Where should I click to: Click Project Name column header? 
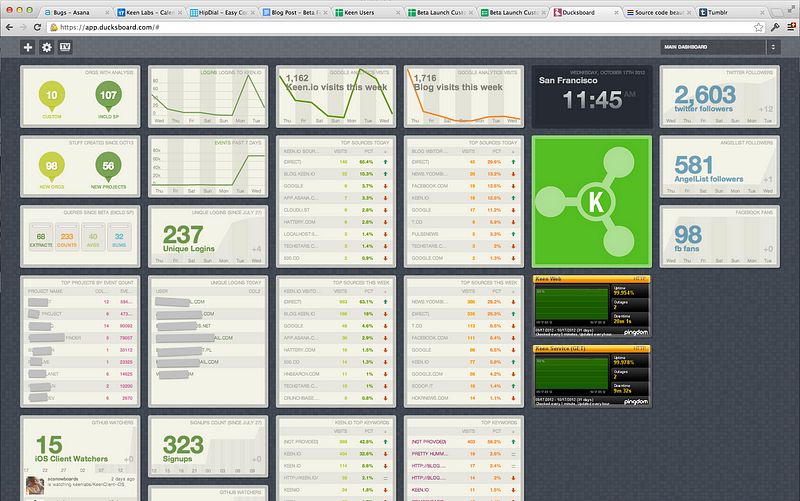45,291
